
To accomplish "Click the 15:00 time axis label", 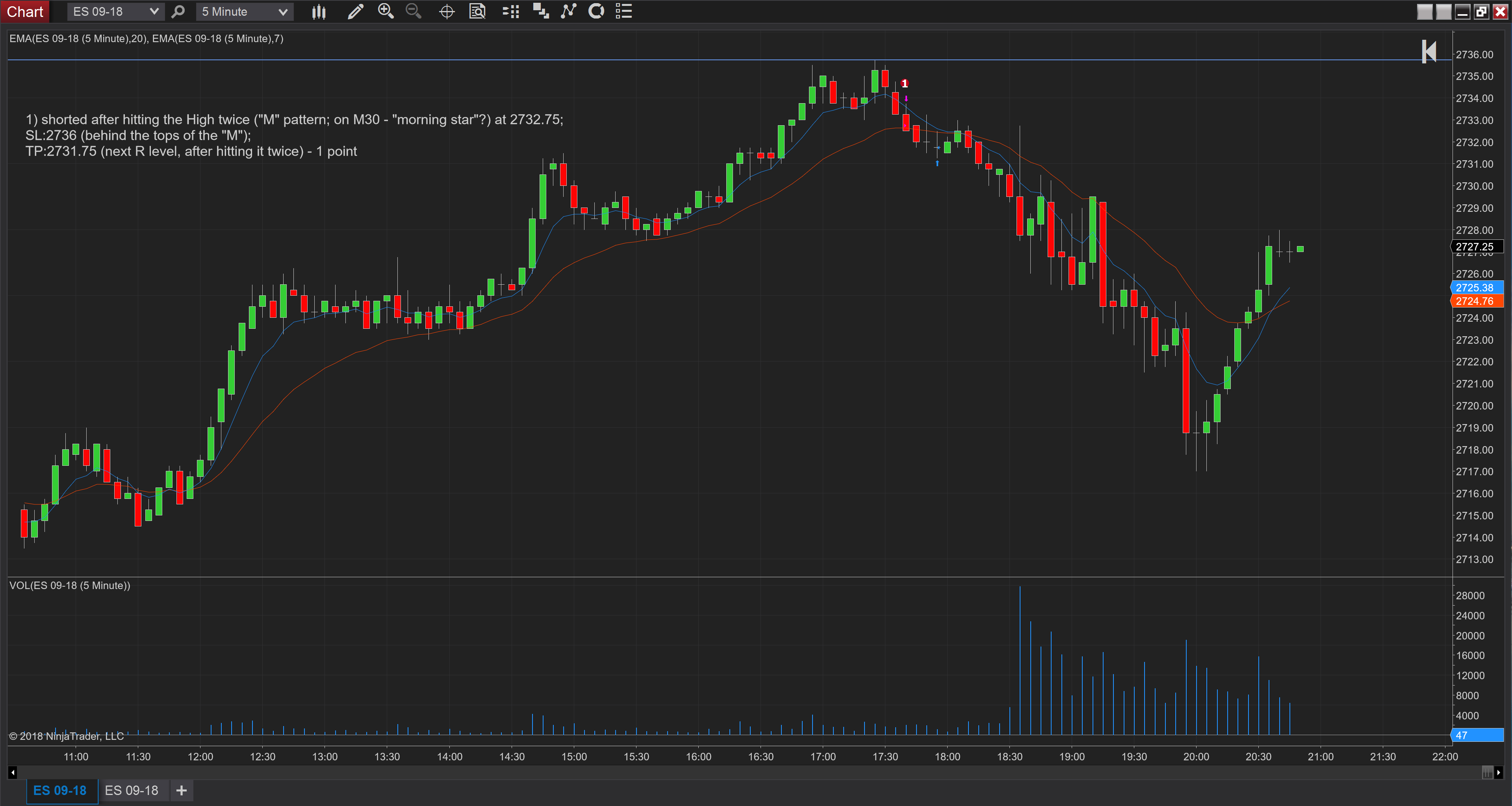I will [574, 757].
